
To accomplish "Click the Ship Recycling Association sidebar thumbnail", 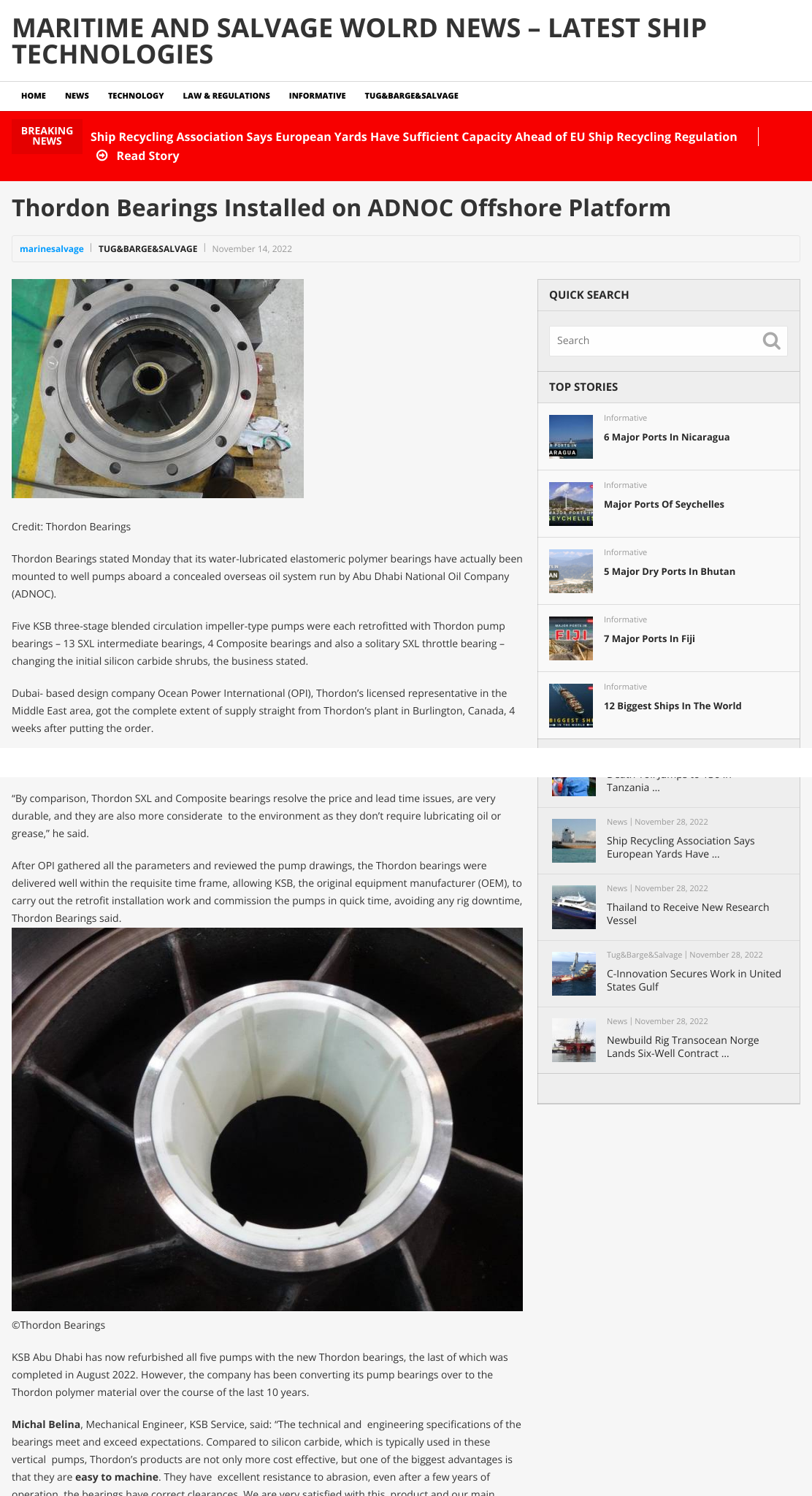I will (574, 841).
